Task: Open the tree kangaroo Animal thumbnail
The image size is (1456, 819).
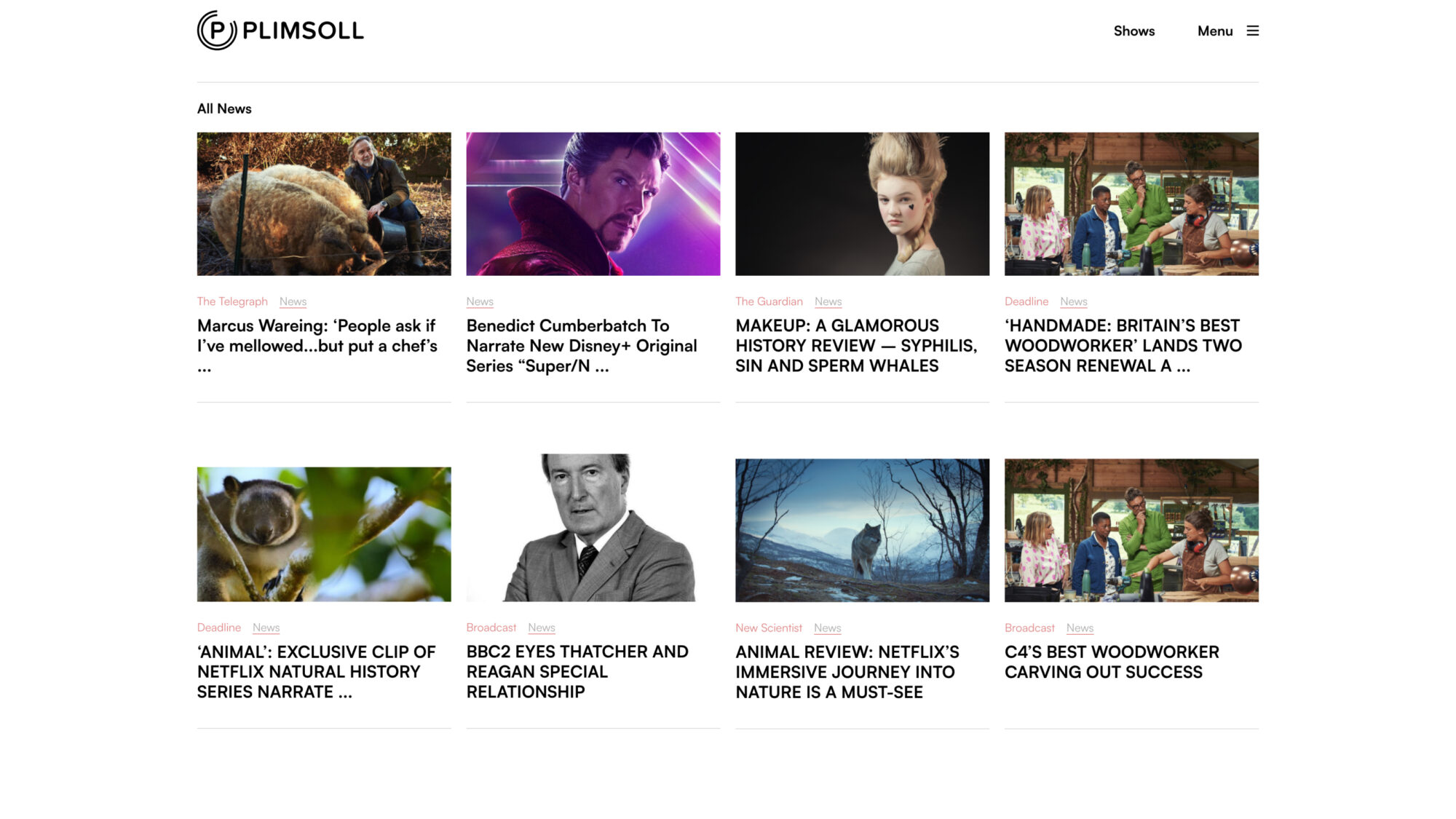Action: point(324,534)
